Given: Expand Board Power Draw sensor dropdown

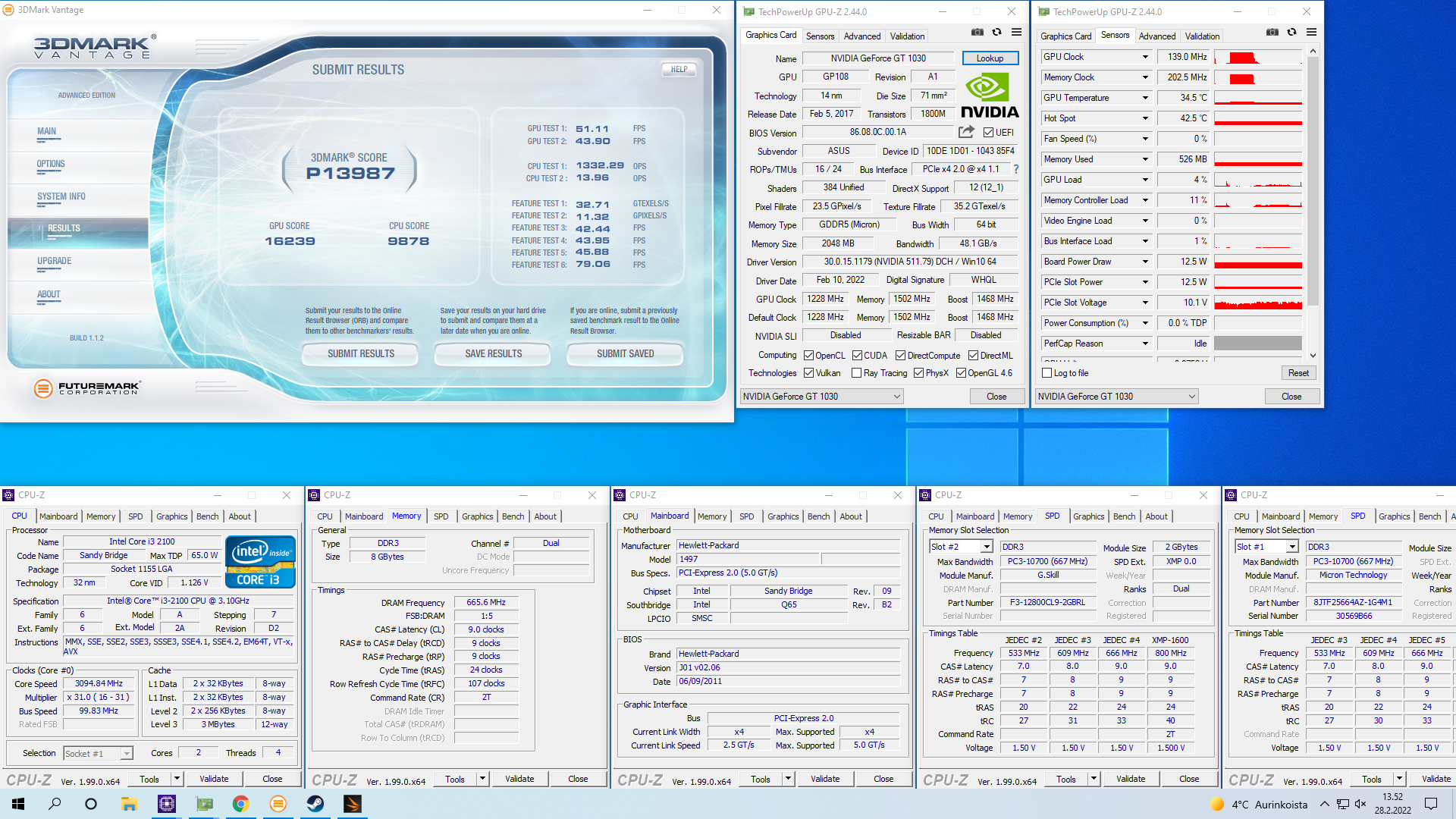Looking at the screenshot, I should pos(1144,262).
